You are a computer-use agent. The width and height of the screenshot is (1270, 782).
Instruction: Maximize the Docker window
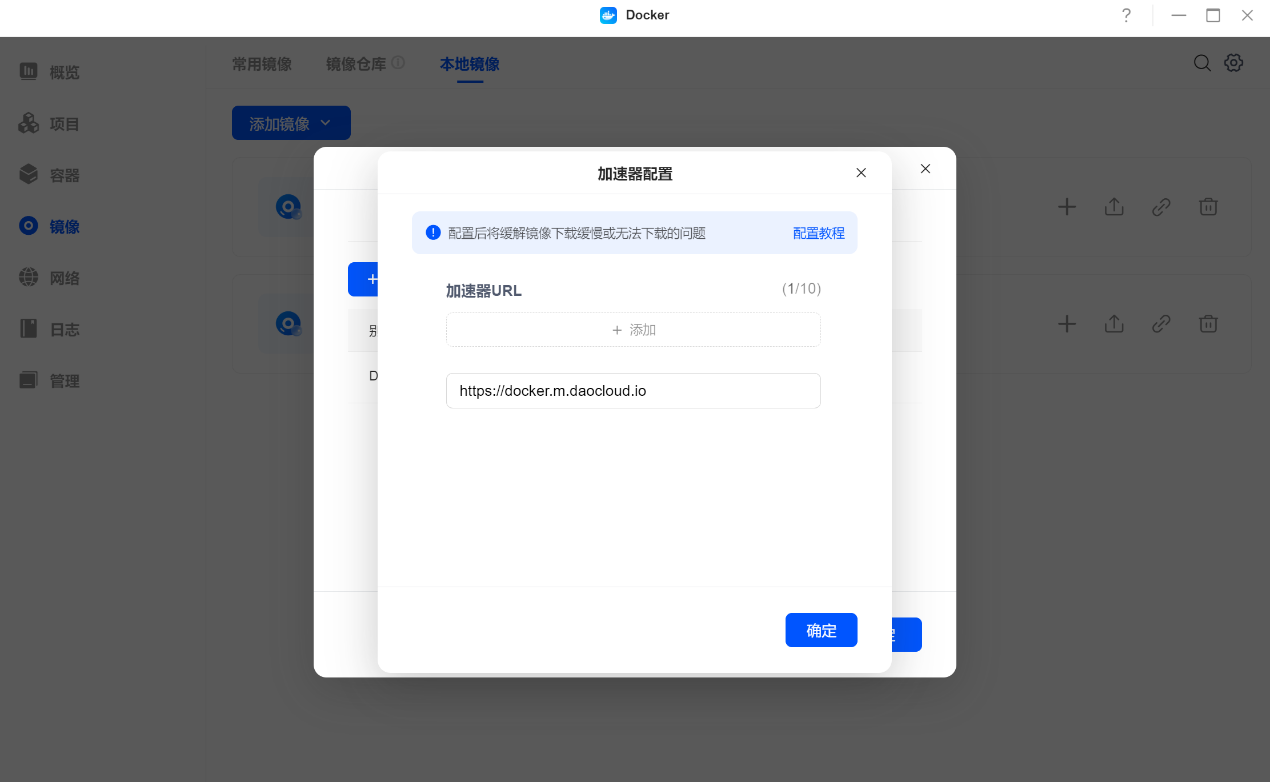(1213, 15)
